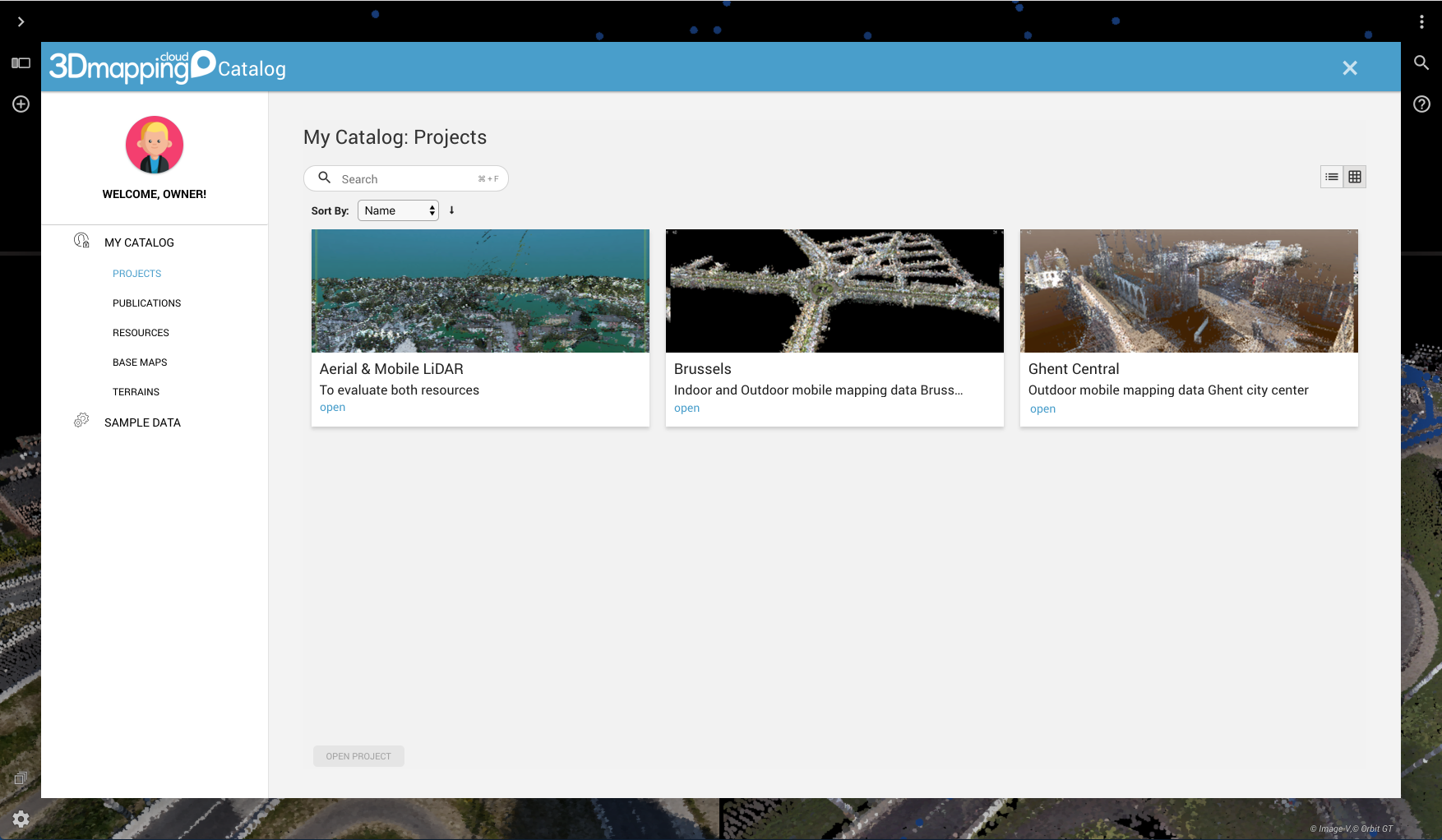
Task: Select the Aerial & Mobile LiDAR thumbnail
Action: point(480,291)
